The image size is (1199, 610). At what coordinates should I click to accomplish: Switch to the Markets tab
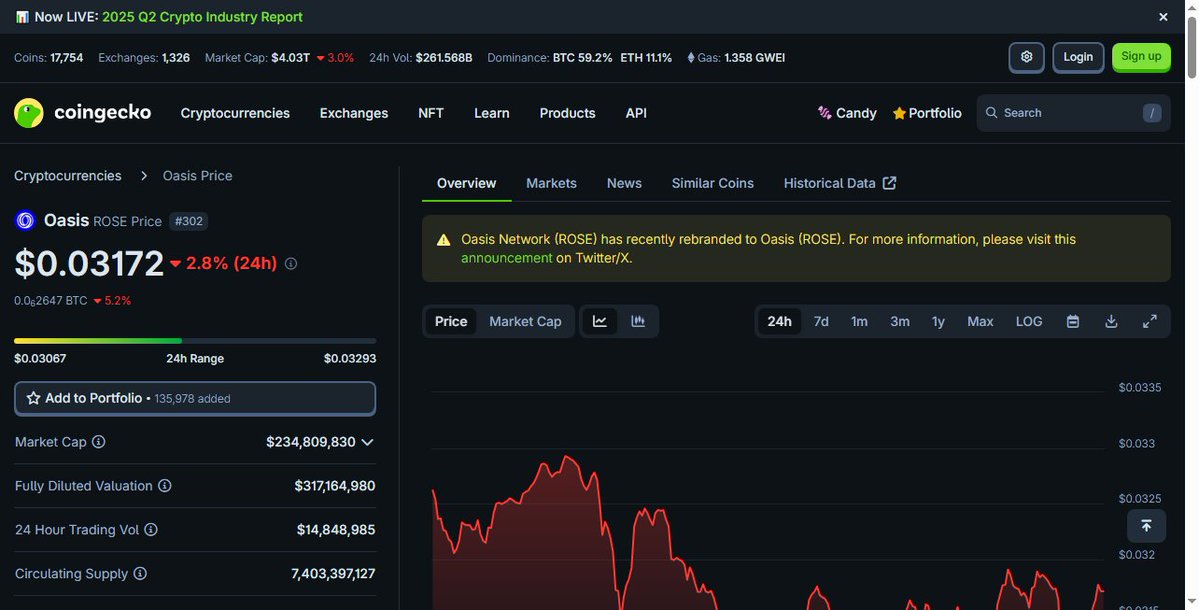(551, 183)
